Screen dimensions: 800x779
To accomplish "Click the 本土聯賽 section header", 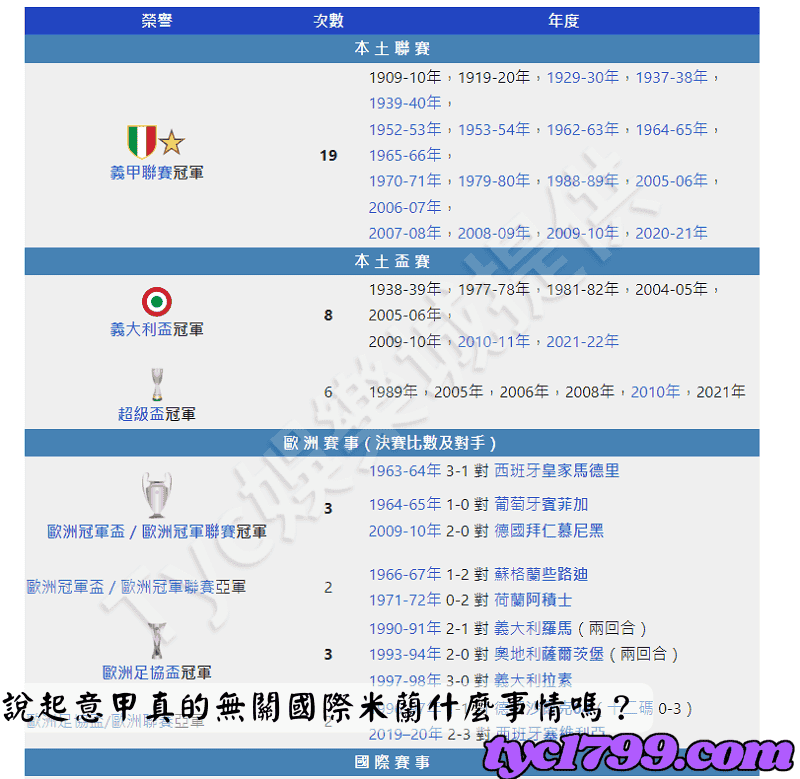I will pos(392,48).
